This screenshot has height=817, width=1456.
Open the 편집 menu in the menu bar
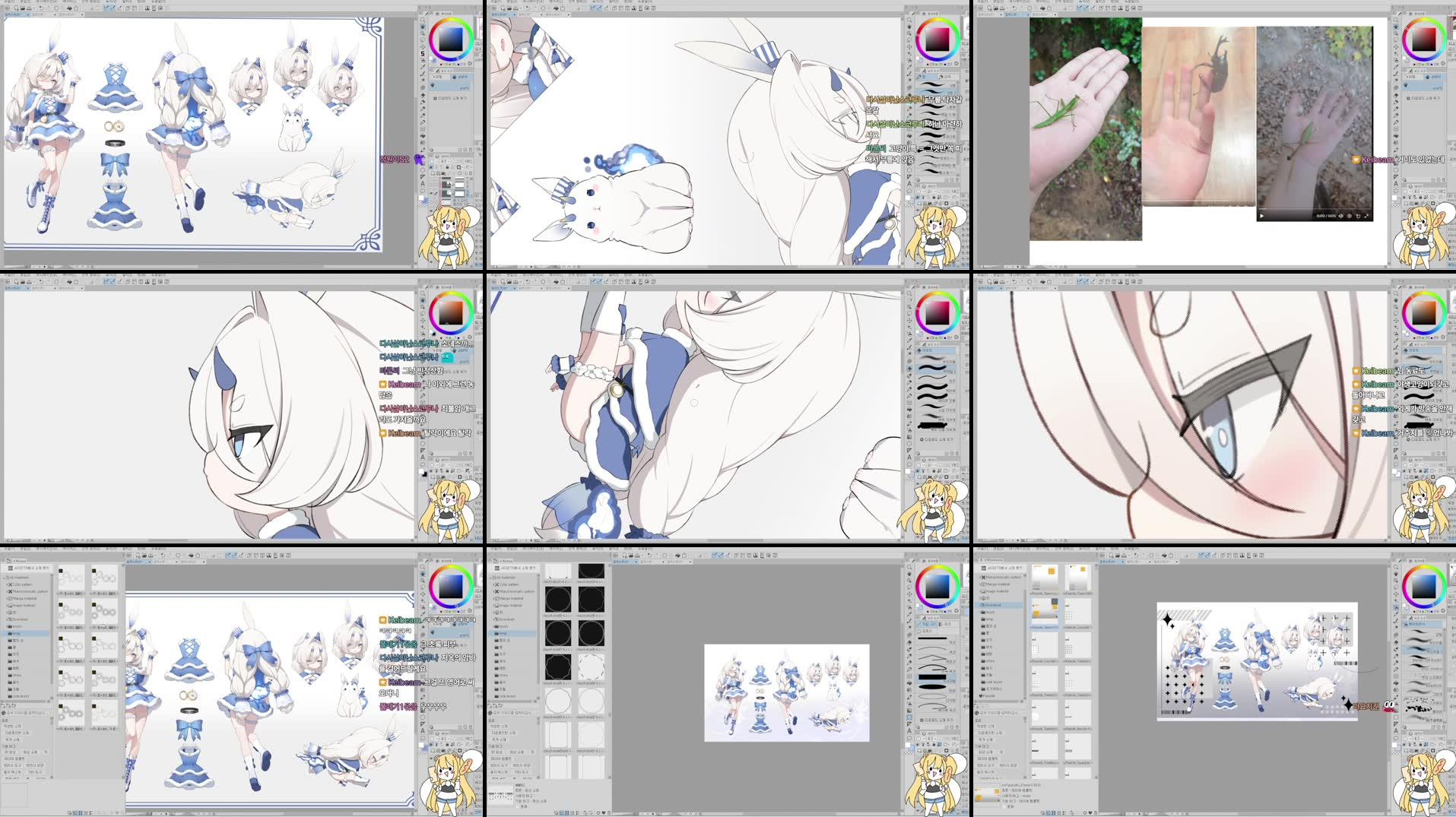click(22, 2)
